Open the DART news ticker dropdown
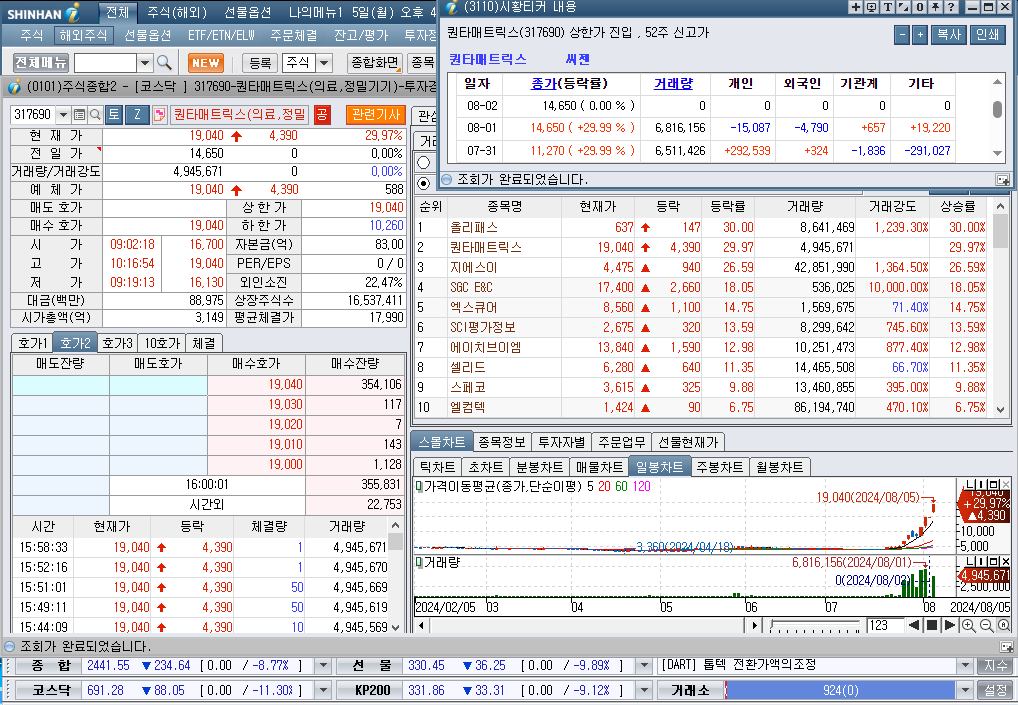Viewport: 1018px width, 705px height. 965,666
